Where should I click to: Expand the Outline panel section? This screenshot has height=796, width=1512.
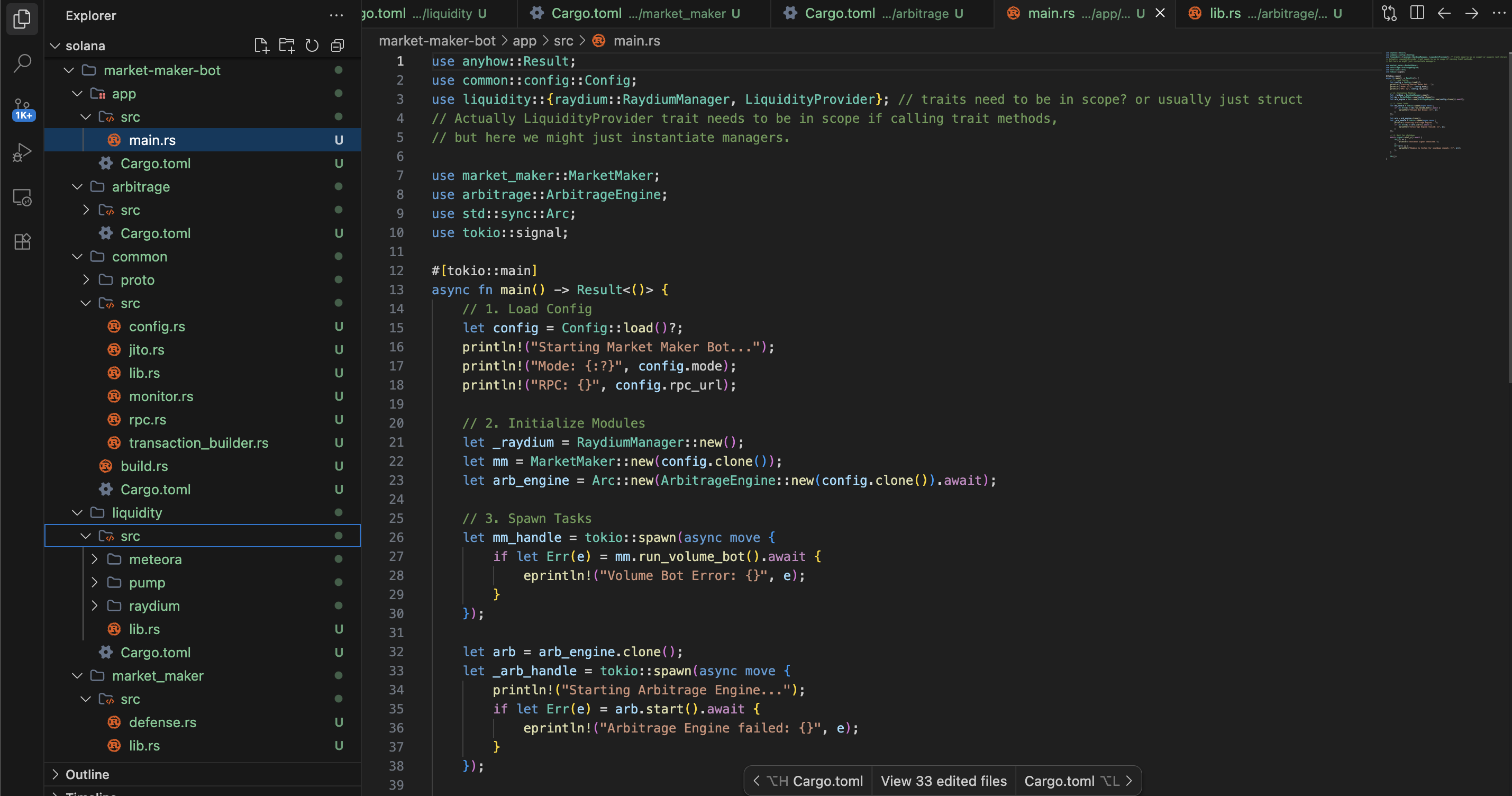(x=87, y=774)
